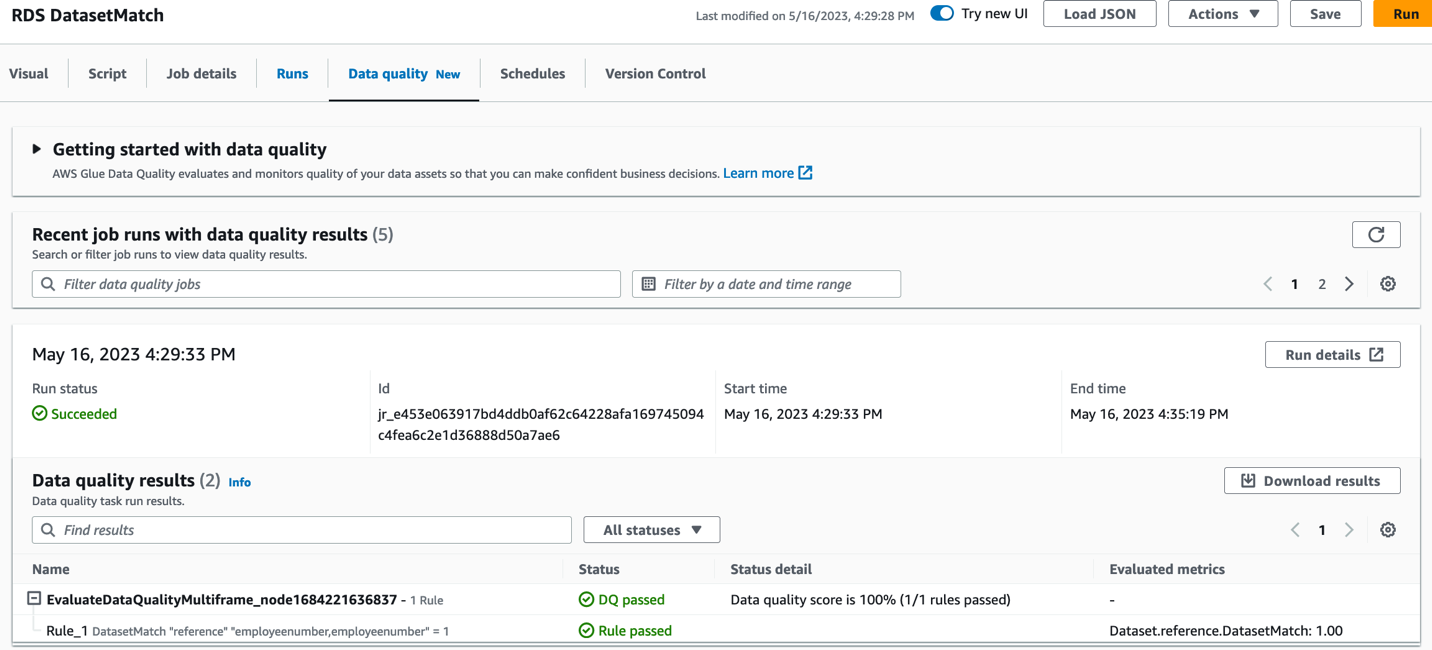This screenshot has width=1432, height=650.
Task: Switch to the Visual tab
Action: tap(29, 74)
